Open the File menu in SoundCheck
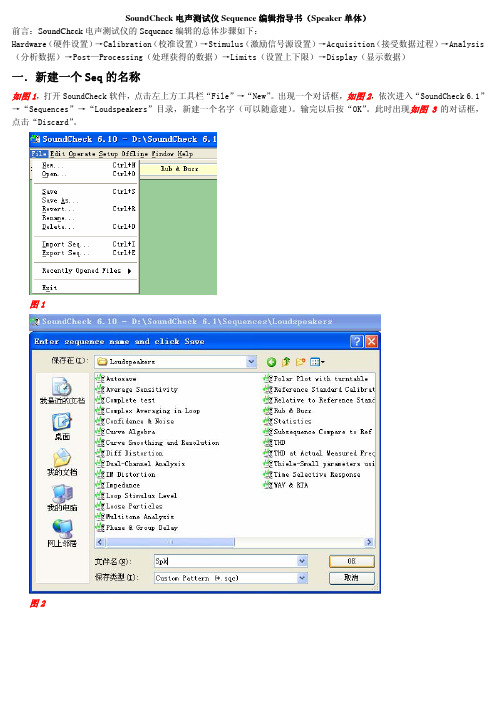Viewport: 496px width, 702px height. 39,154
